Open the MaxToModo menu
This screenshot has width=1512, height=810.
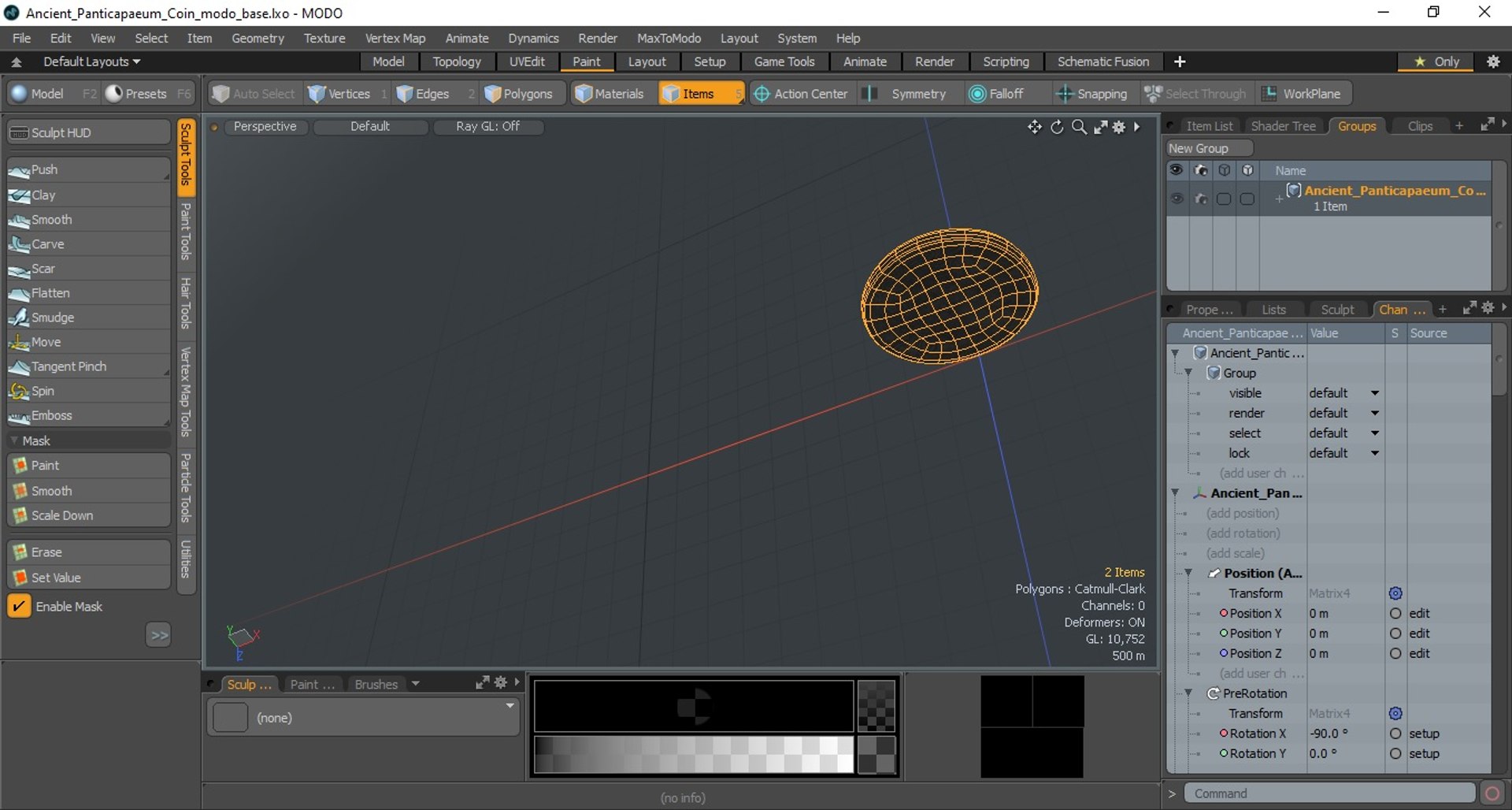point(669,38)
